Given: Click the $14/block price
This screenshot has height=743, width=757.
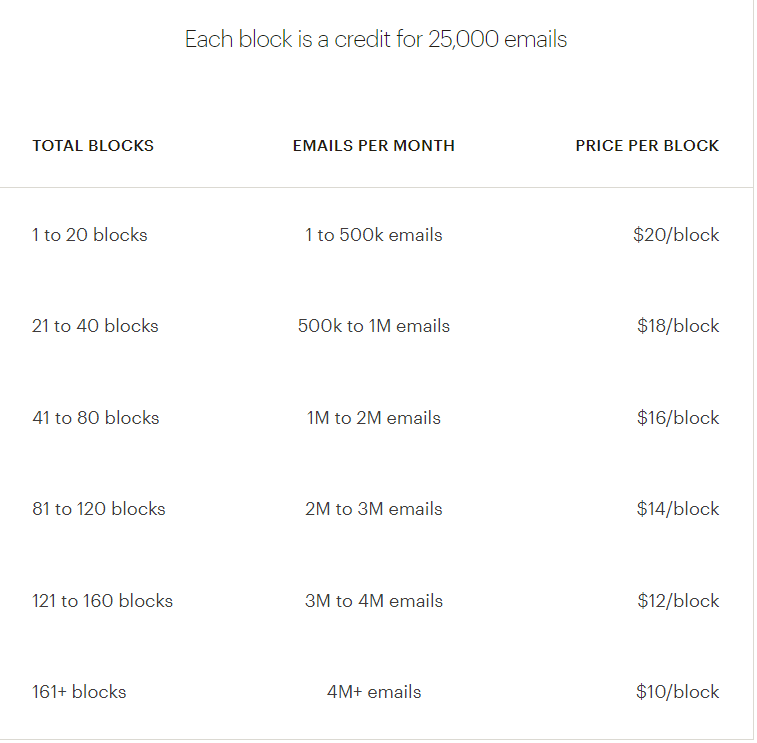Looking at the screenshot, I should [678, 509].
